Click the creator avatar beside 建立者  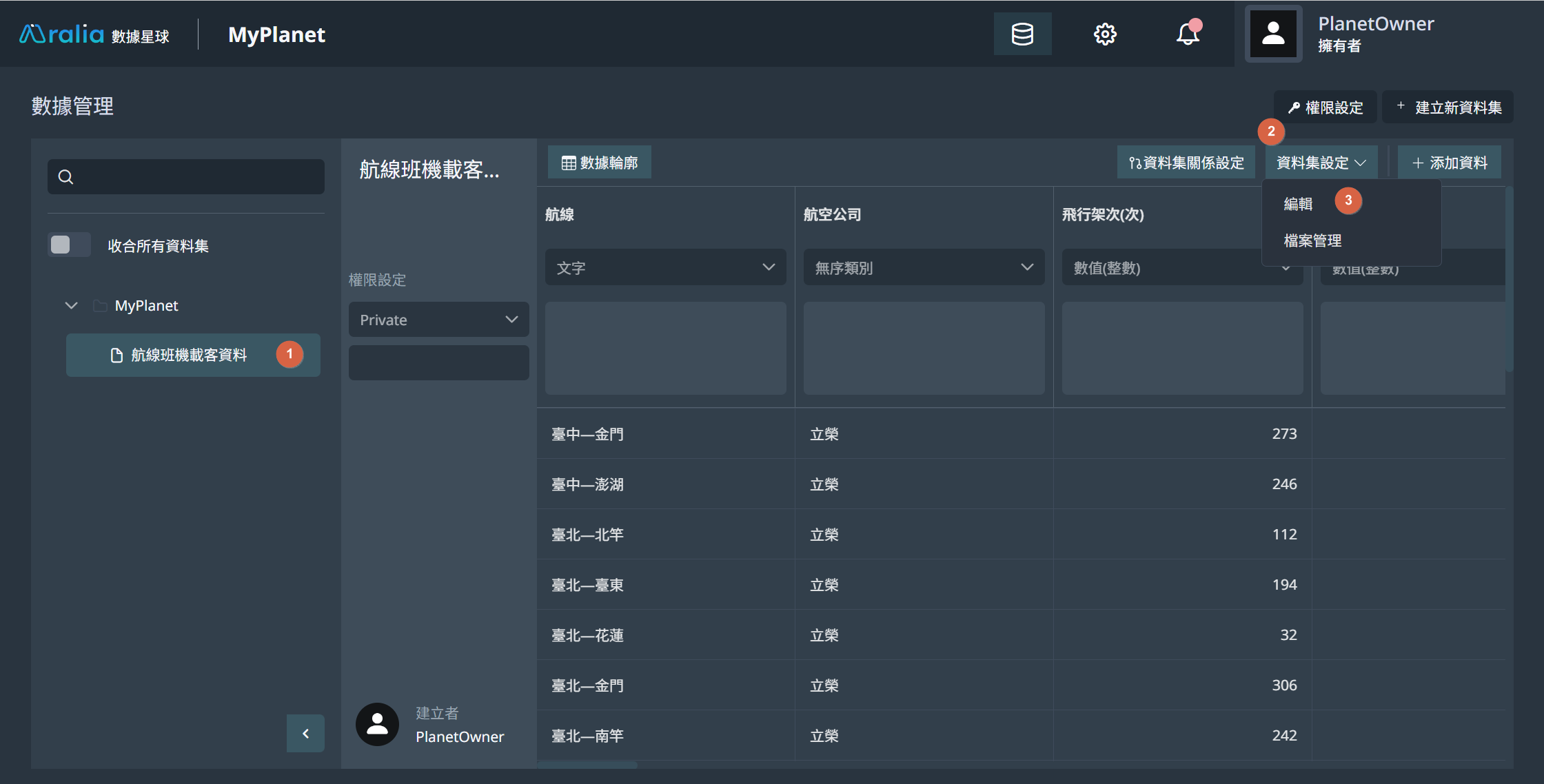(377, 724)
